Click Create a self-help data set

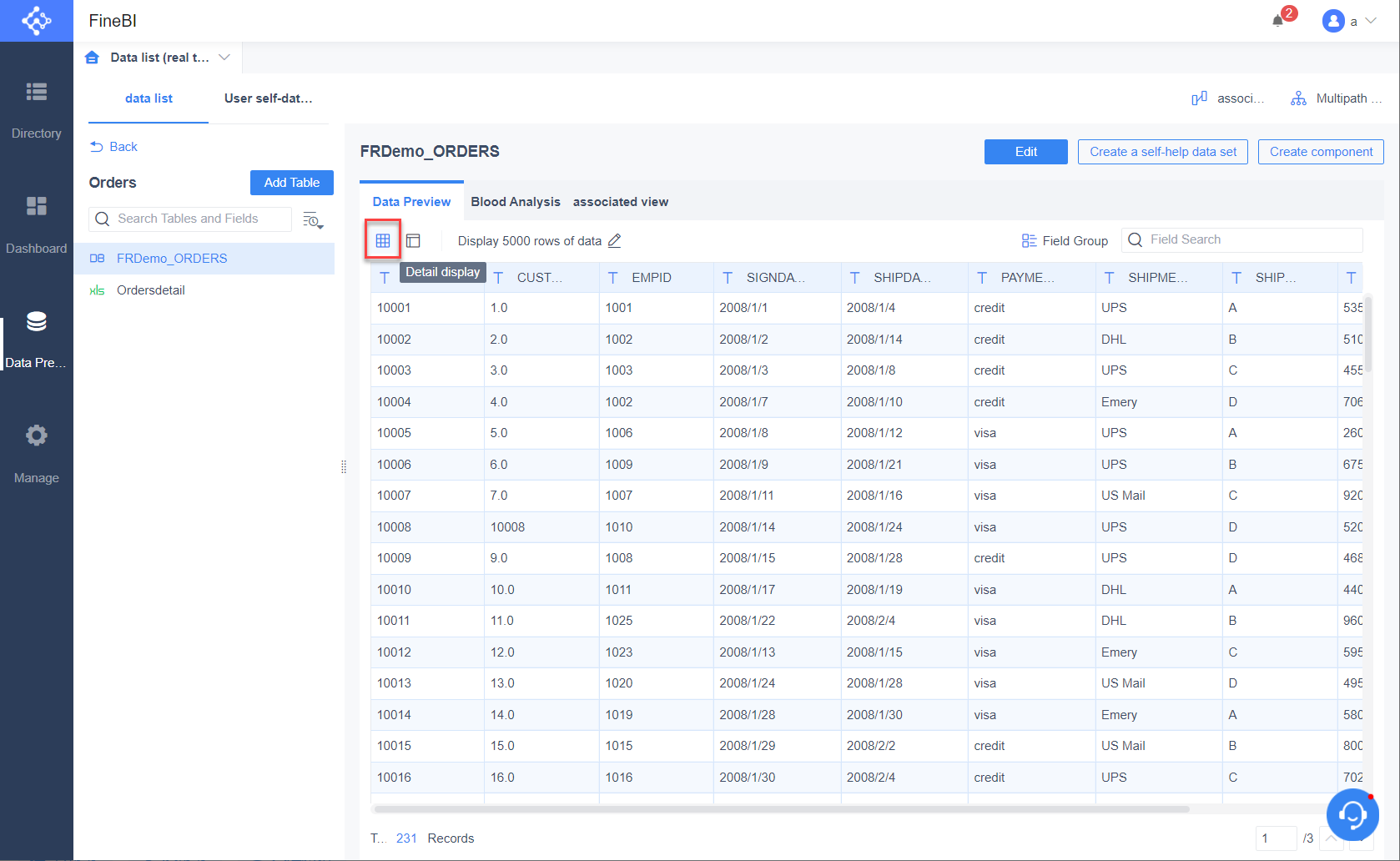tap(1163, 152)
